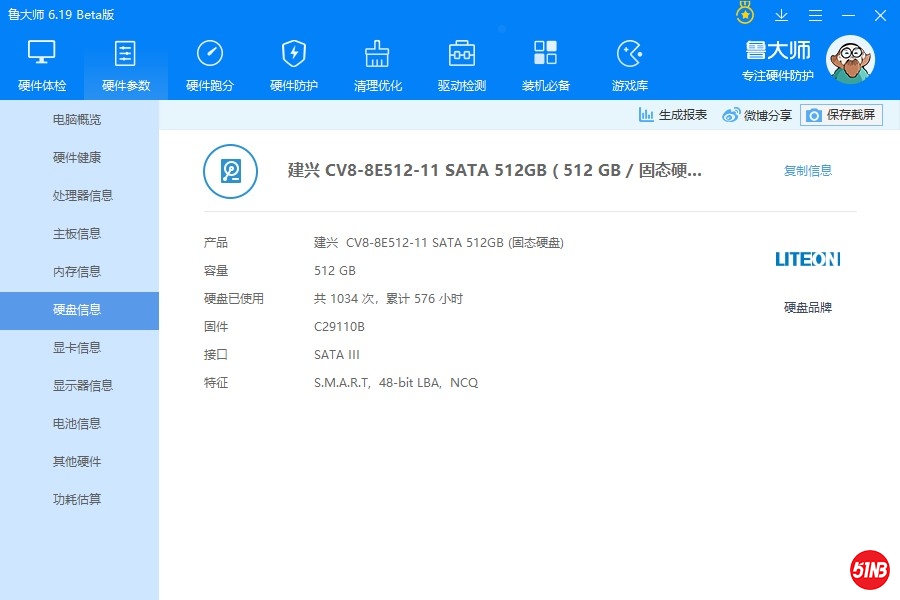Image resolution: width=900 pixels, height=600 pixels.
Task: Select the 硬件参数 tab
Action: pyautogui.click(x=126, y=64)
